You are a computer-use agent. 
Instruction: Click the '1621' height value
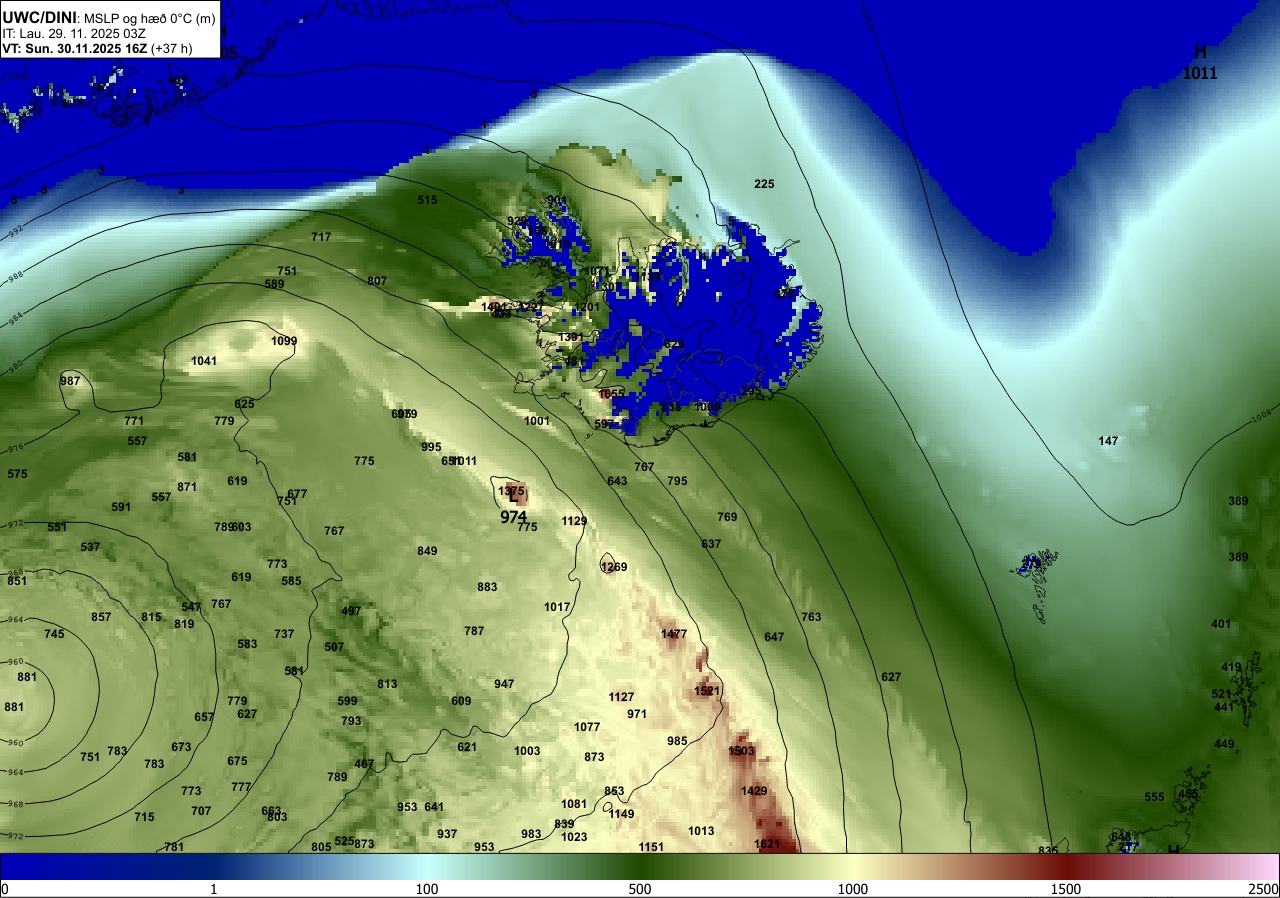point(767,844)
